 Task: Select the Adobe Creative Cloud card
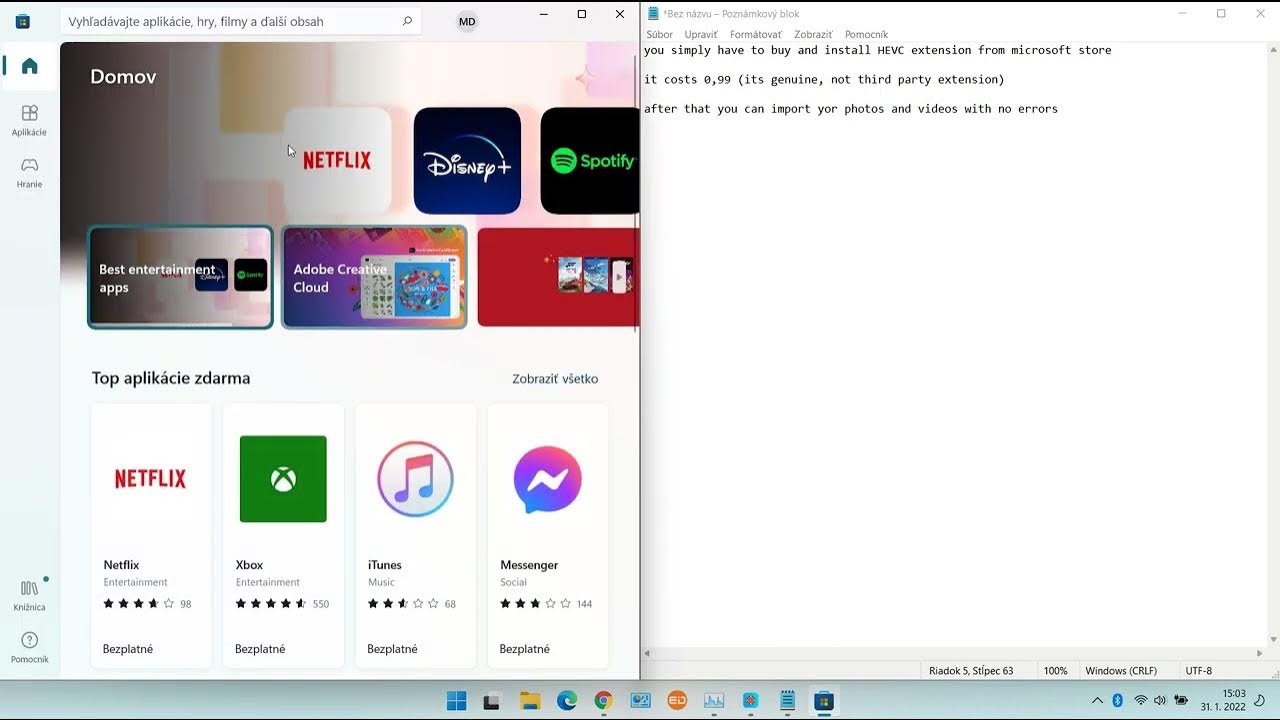point(374,277)
